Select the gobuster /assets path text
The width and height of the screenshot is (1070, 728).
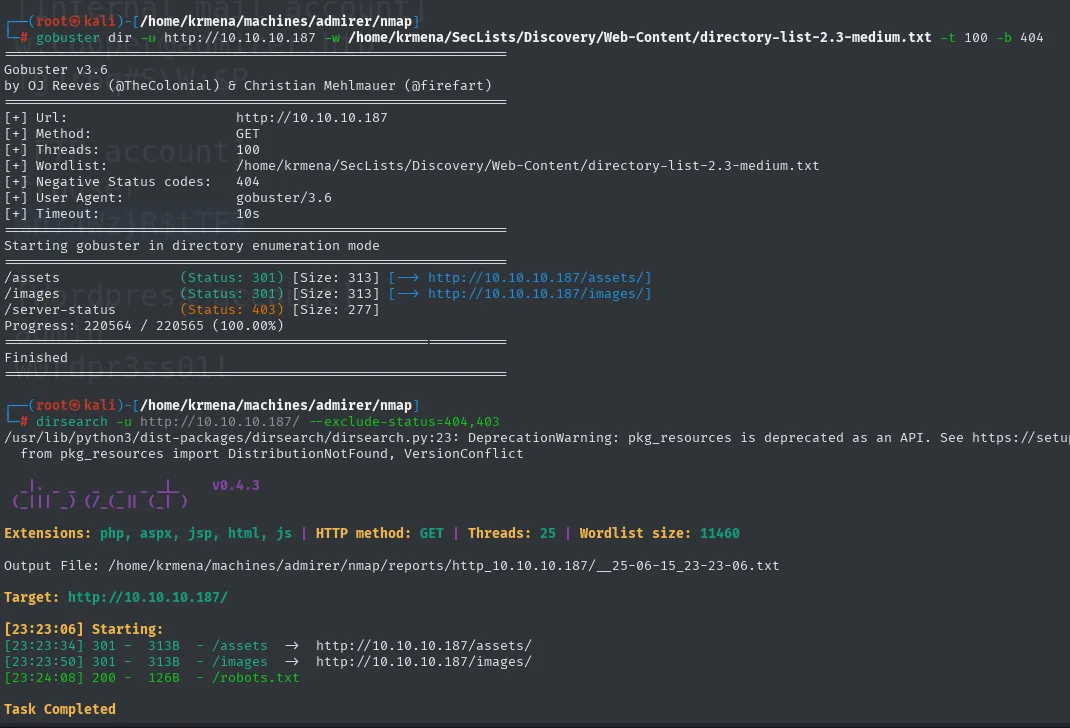(32, 278)
